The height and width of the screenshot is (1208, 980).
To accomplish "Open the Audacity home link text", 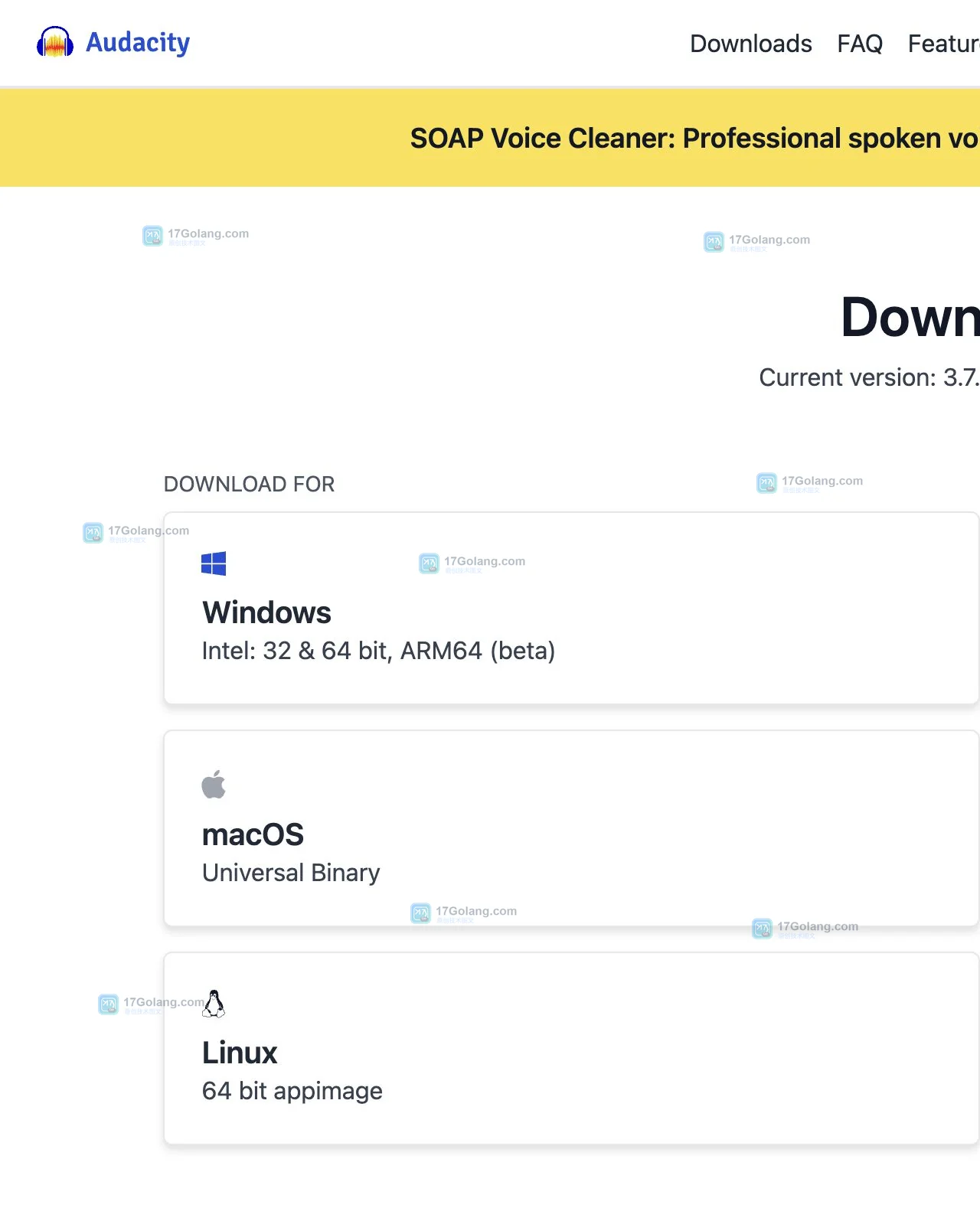I will (x=138, y=42).
